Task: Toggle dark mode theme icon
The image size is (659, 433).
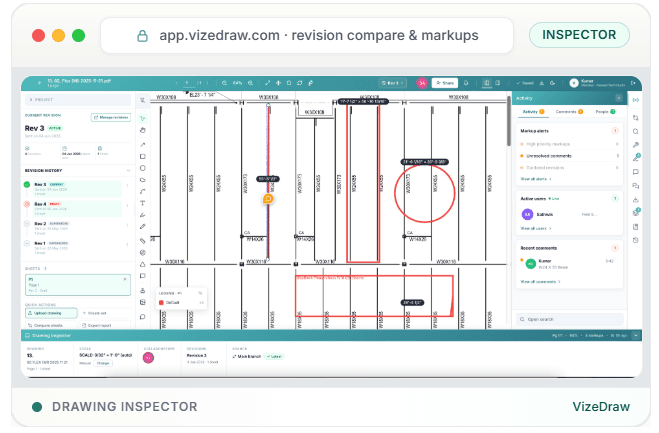Action: click(552, 83)
